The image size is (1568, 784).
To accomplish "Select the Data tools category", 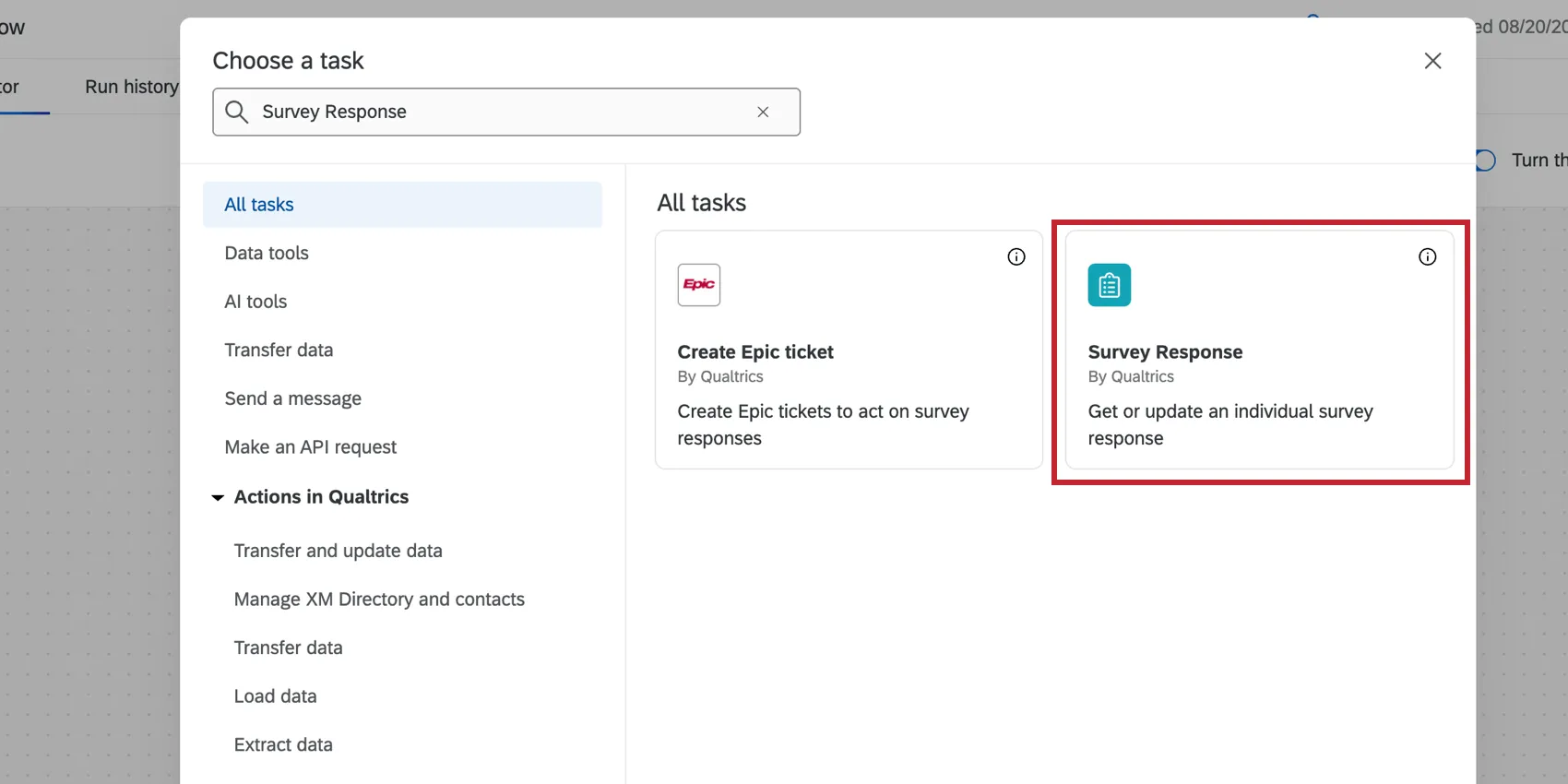I will 267,254.
